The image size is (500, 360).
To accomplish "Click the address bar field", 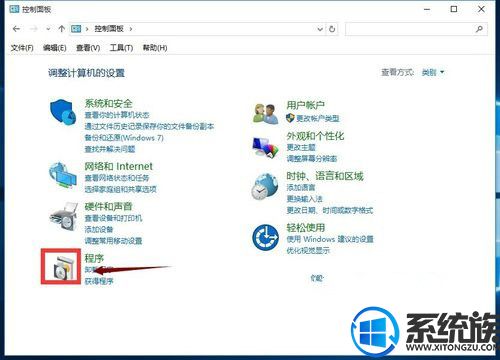I will pos(204,29).
